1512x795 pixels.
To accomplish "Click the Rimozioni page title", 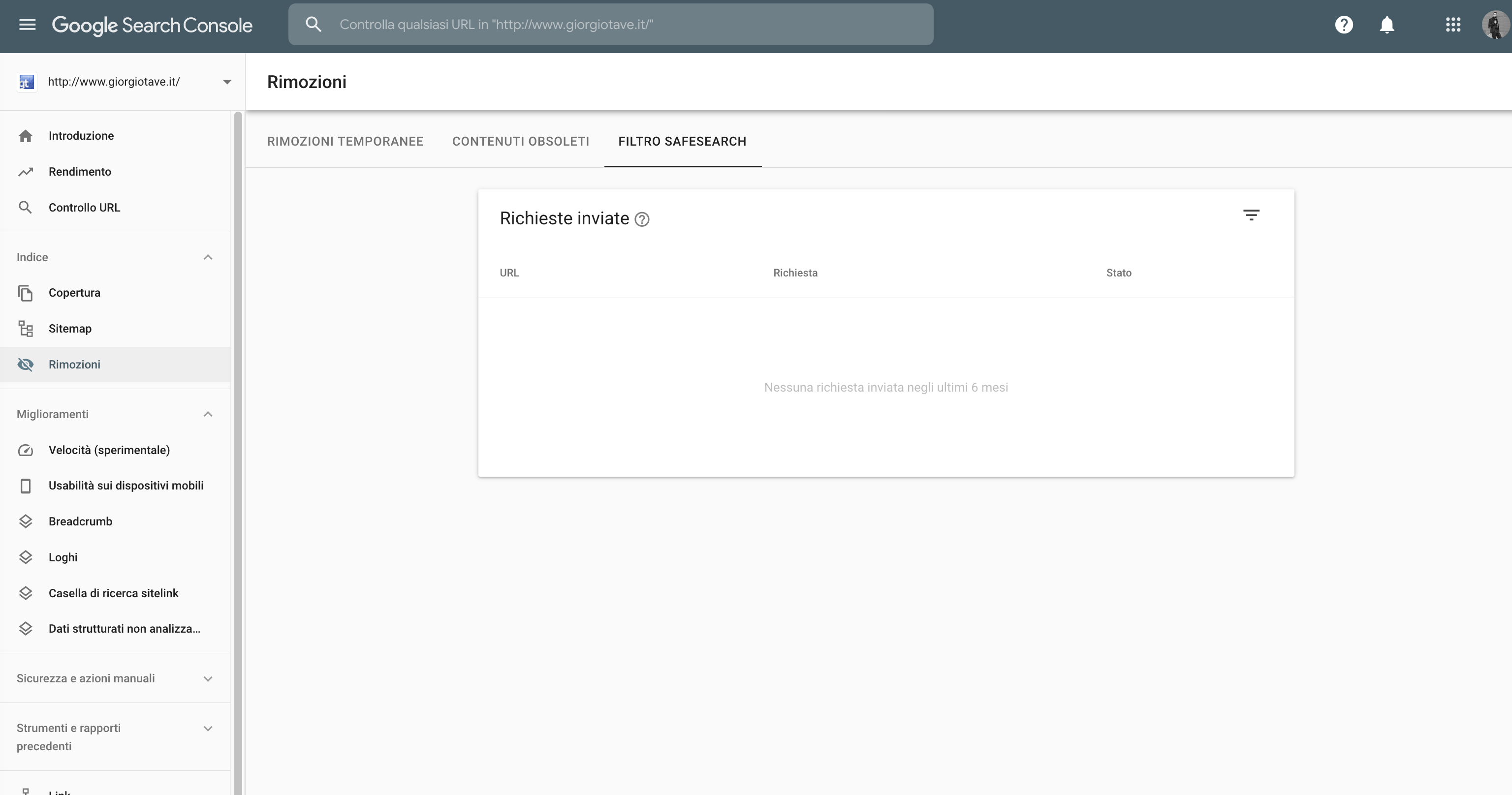I will [x=307, y=82].
